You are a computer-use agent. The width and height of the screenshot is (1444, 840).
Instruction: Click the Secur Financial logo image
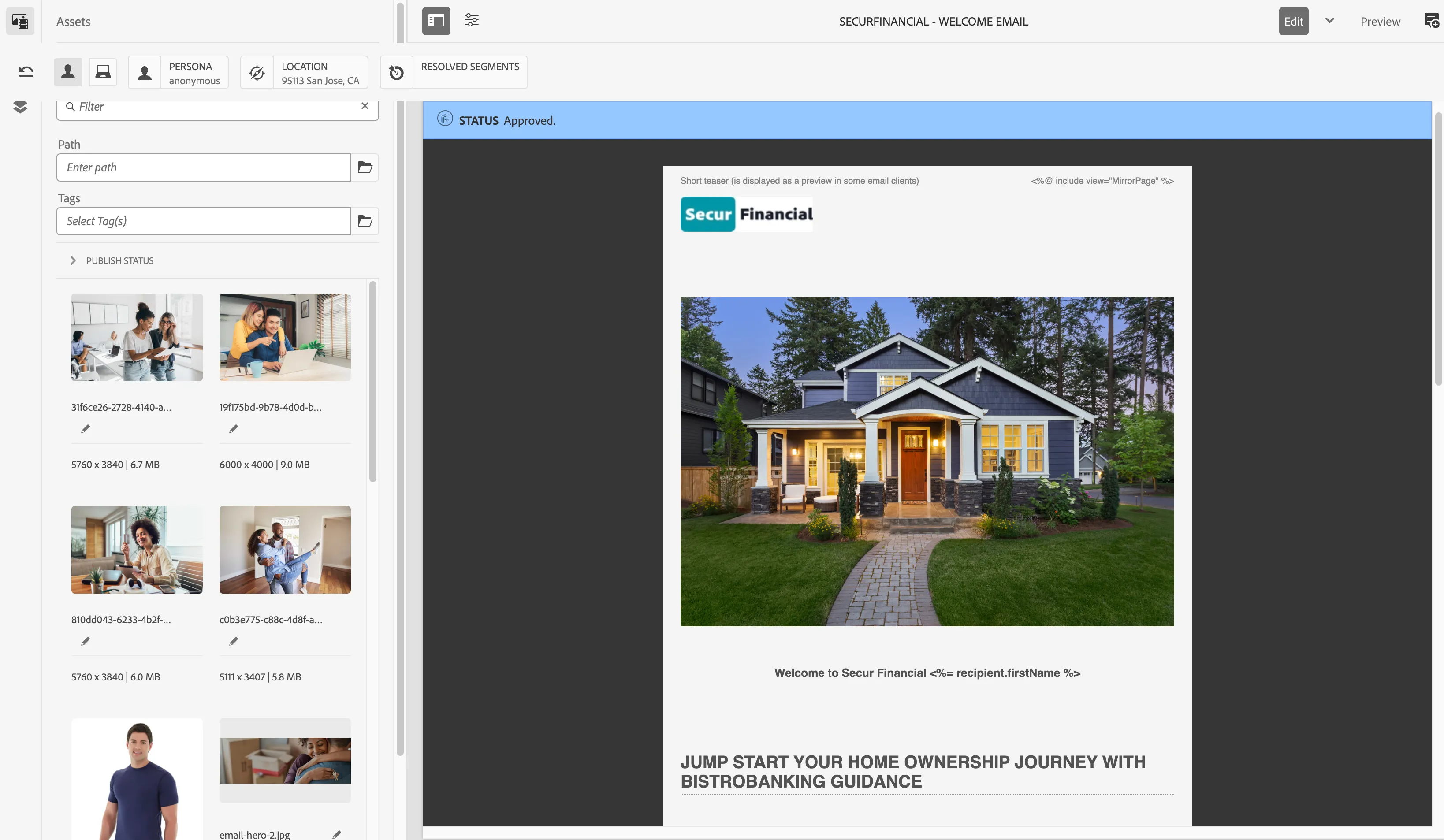tap(746, 214)
